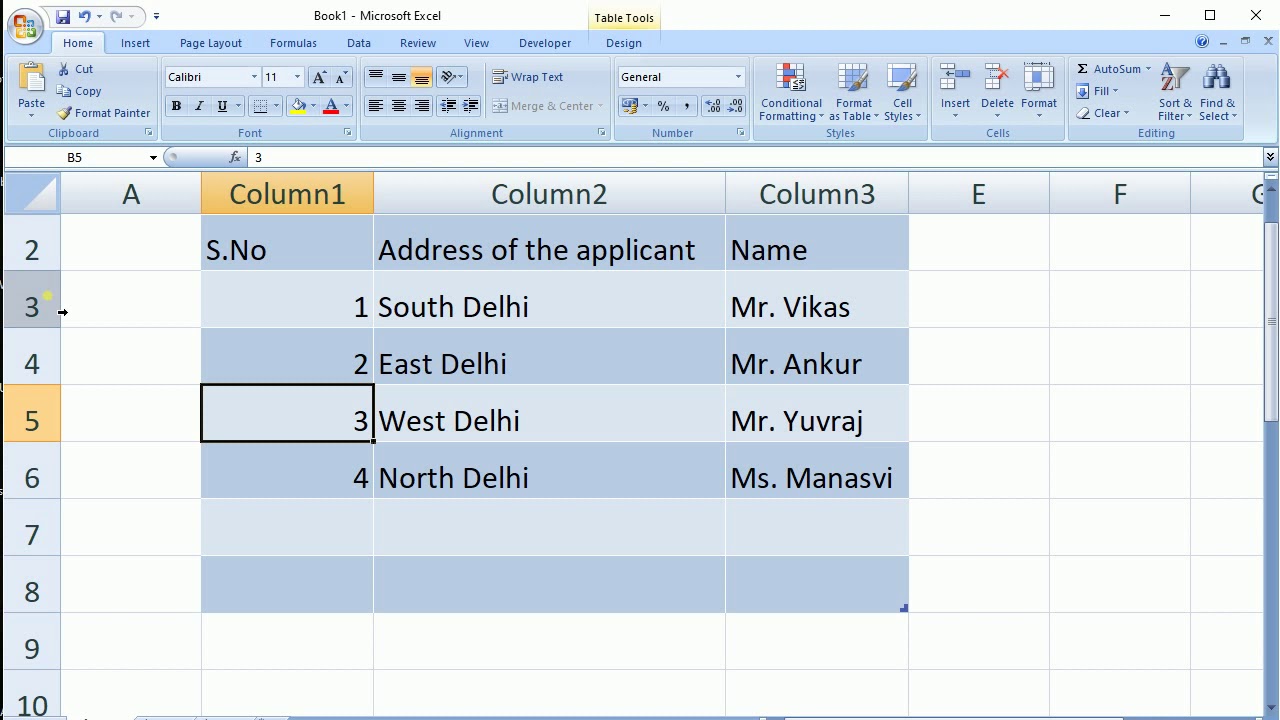1280x720 pixels.
Task: Decrease decimal places
Action: coord(735,106)
